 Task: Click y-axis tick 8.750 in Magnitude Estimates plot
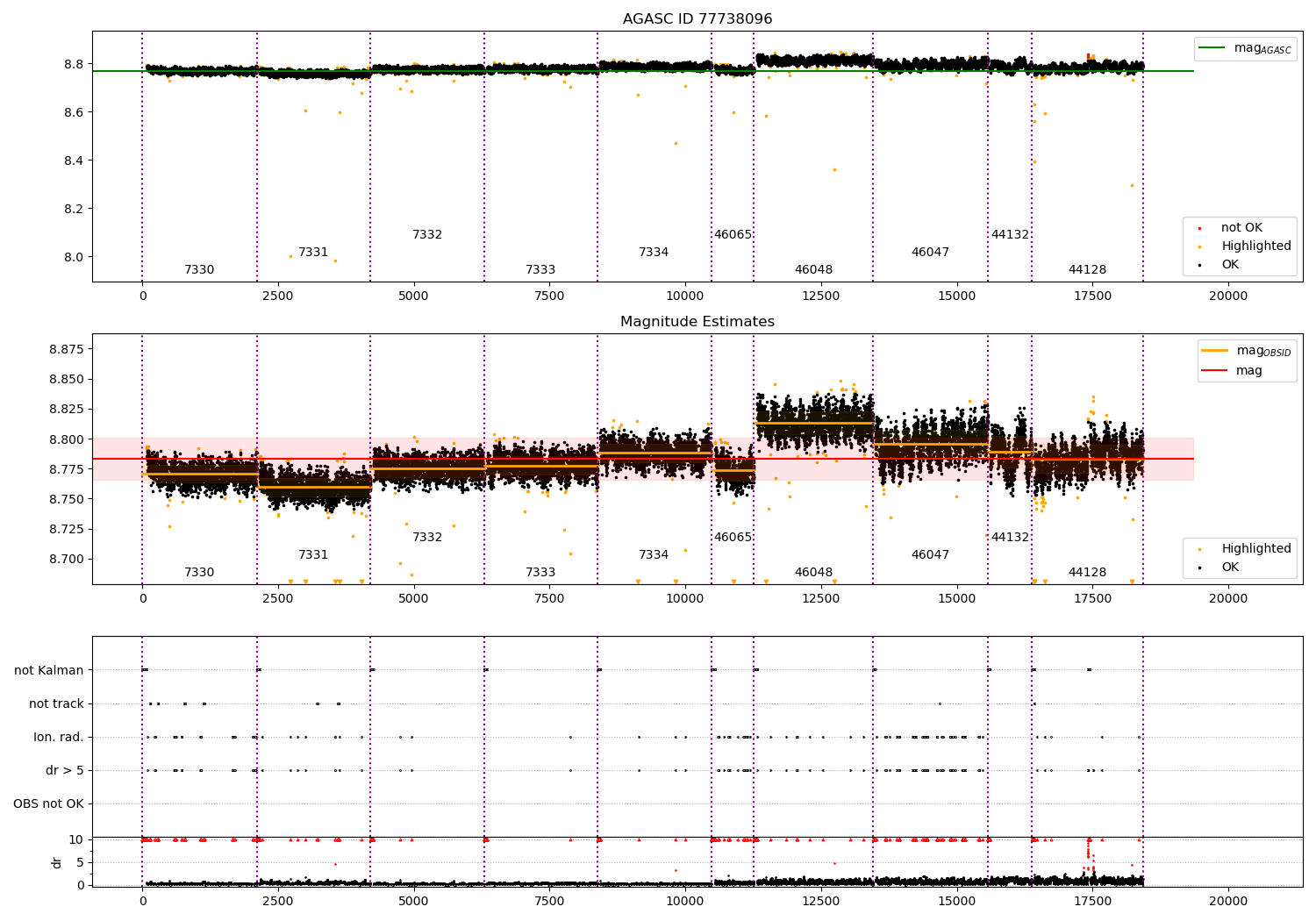(67, 499)
